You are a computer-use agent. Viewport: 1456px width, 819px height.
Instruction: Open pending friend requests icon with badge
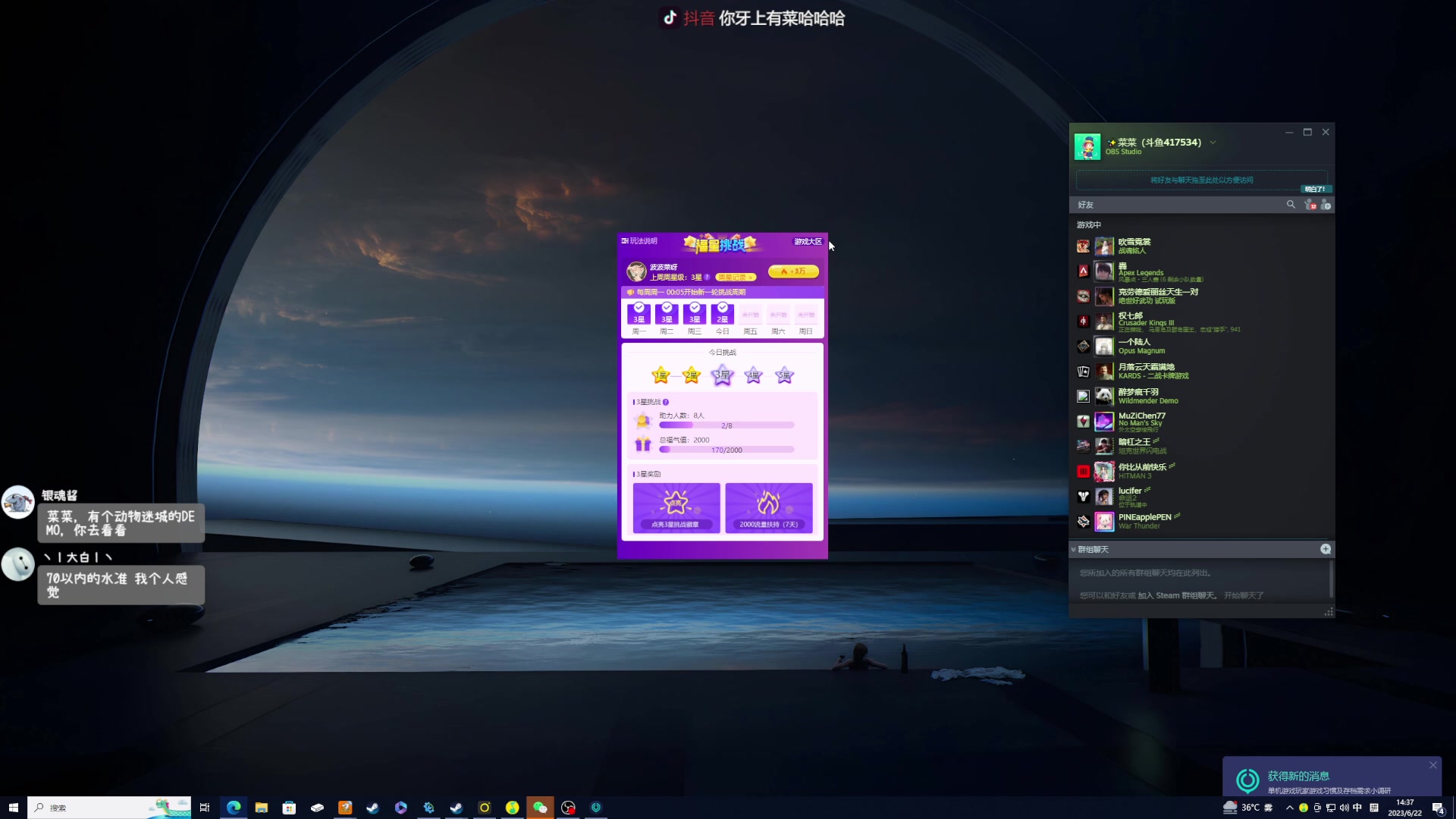[1310, 205]
